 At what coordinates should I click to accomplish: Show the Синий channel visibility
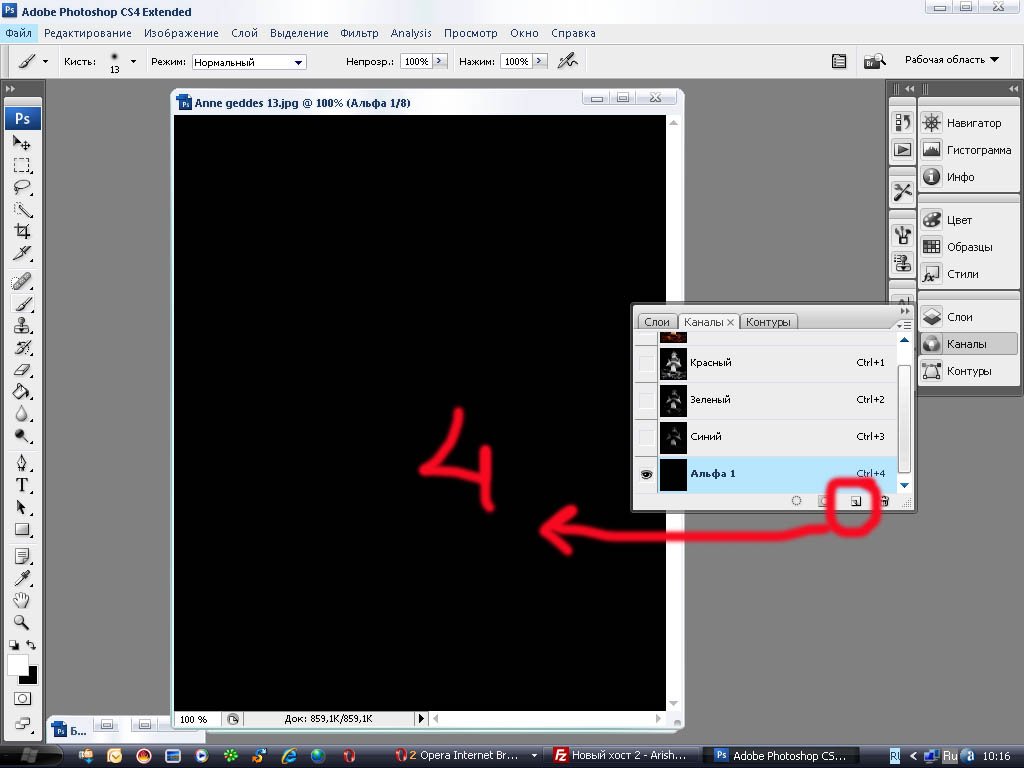point(646,437)
